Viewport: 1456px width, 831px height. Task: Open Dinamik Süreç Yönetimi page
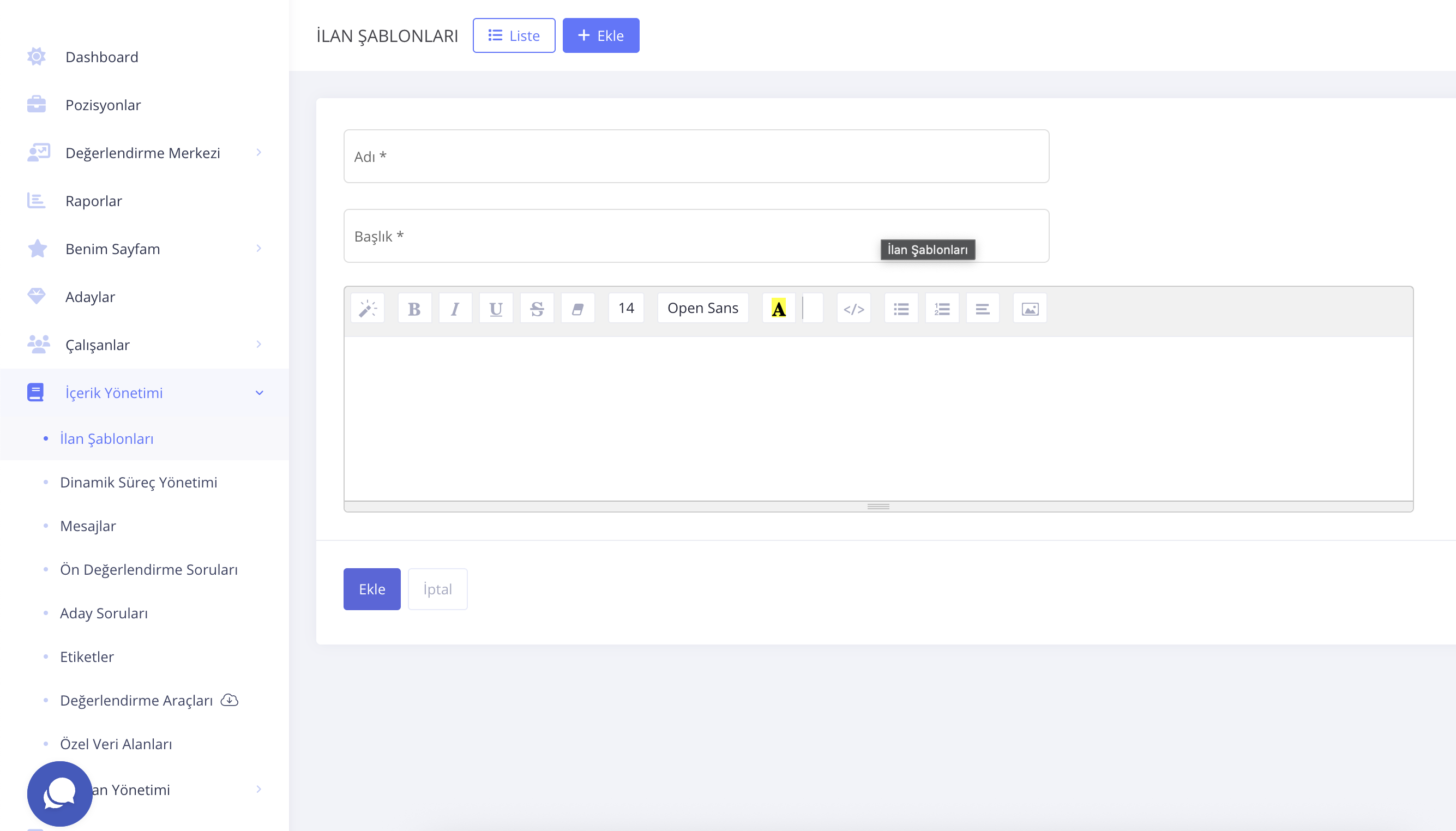tap(139, 482)
